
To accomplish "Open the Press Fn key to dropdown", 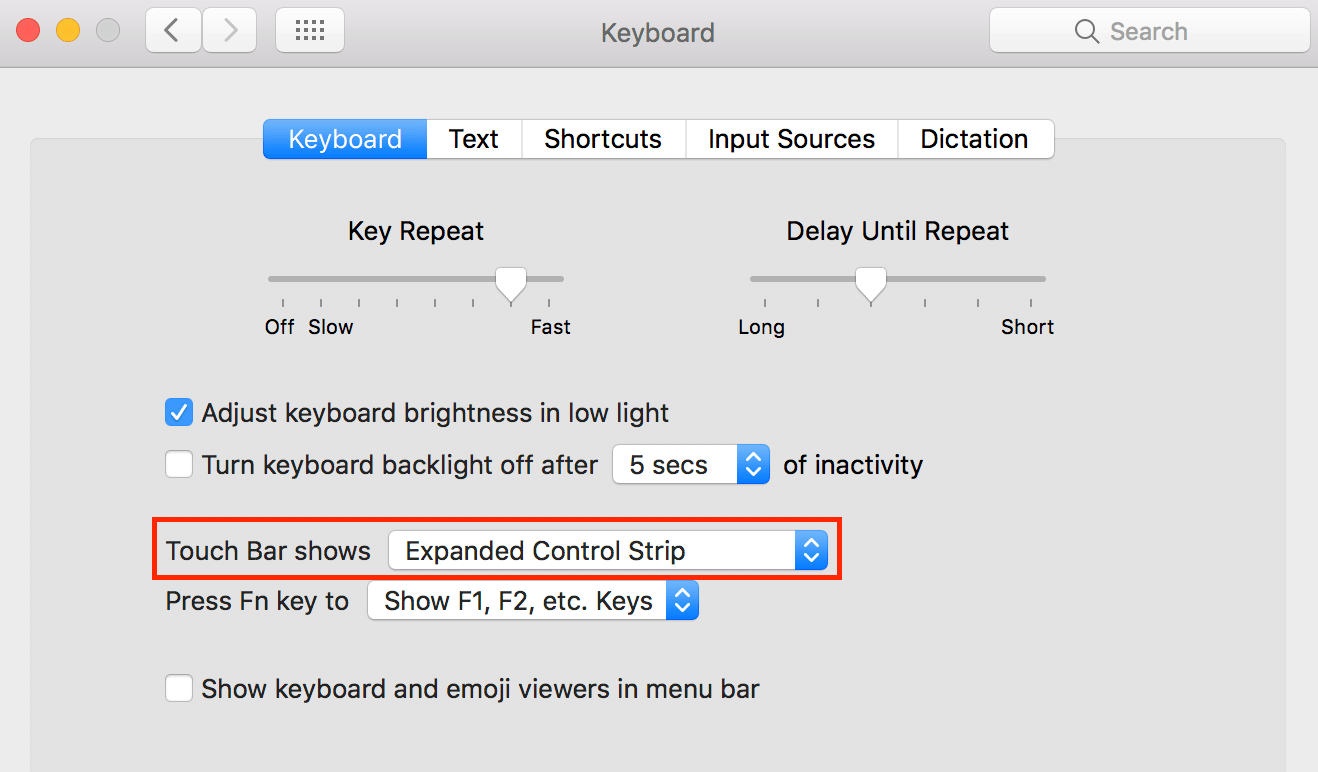I will [x=681, y=600].
